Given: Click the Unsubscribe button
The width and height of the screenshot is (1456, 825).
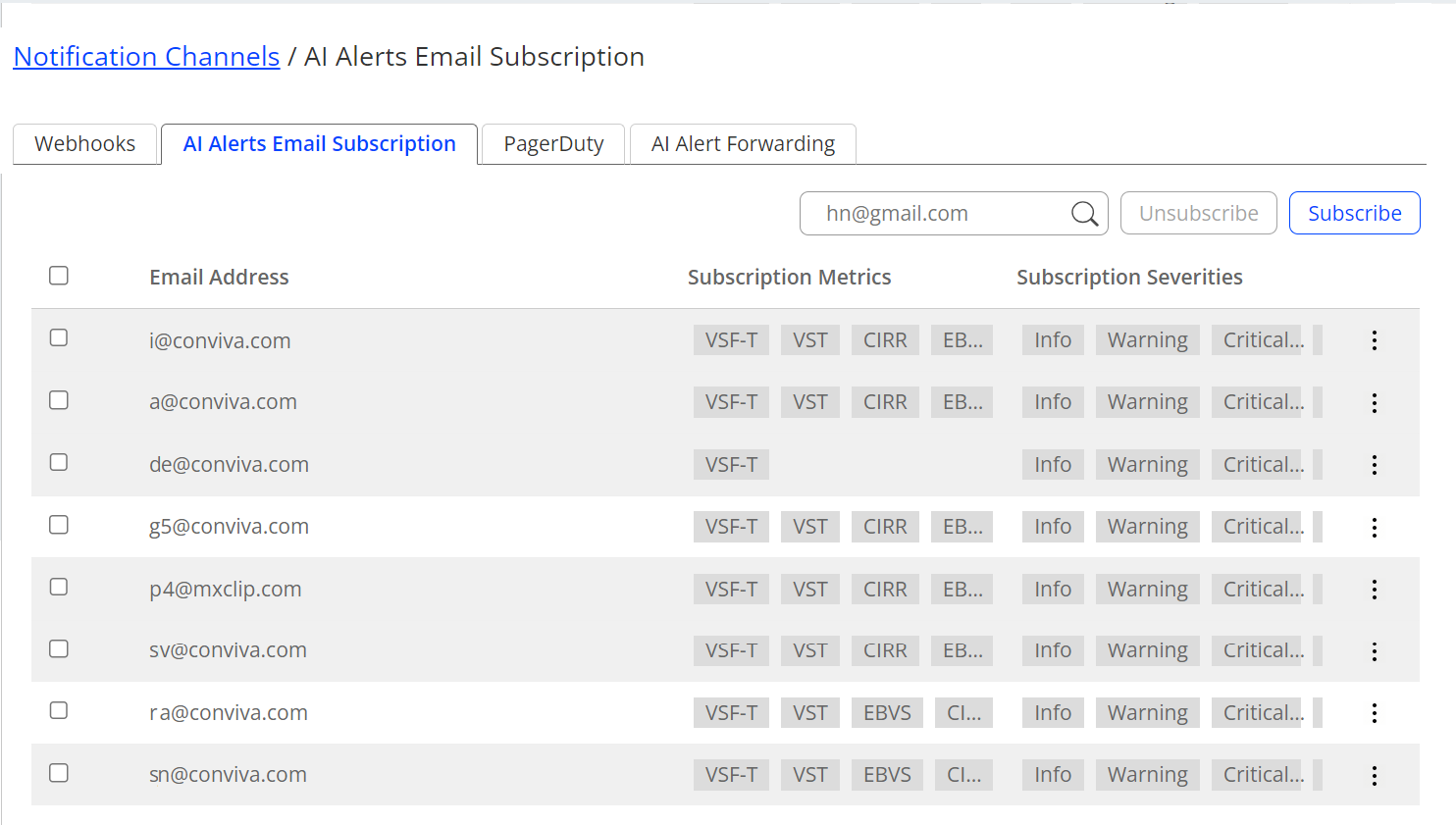Looking at the screenshot, I should 1198,214.
